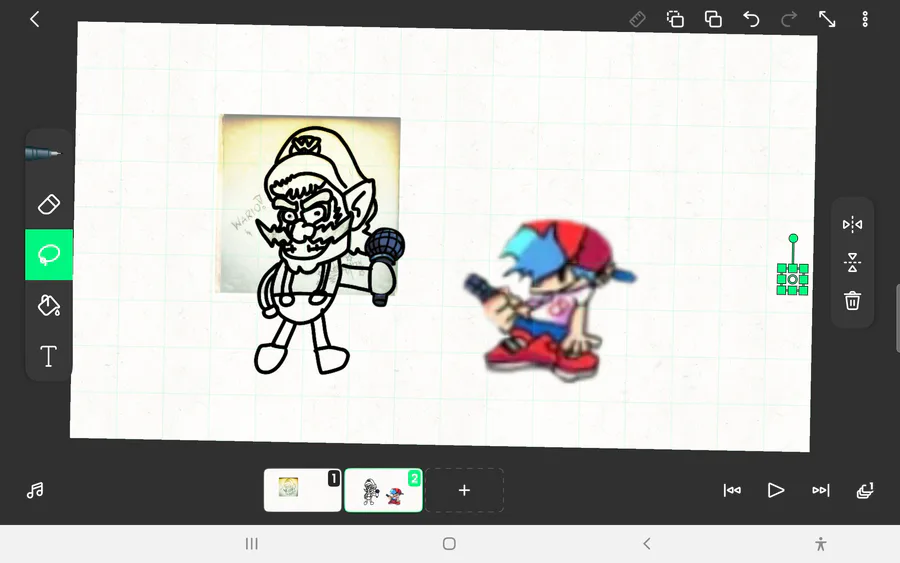
Task: Deselect the active Lasso tool
Action: point(49,255)
